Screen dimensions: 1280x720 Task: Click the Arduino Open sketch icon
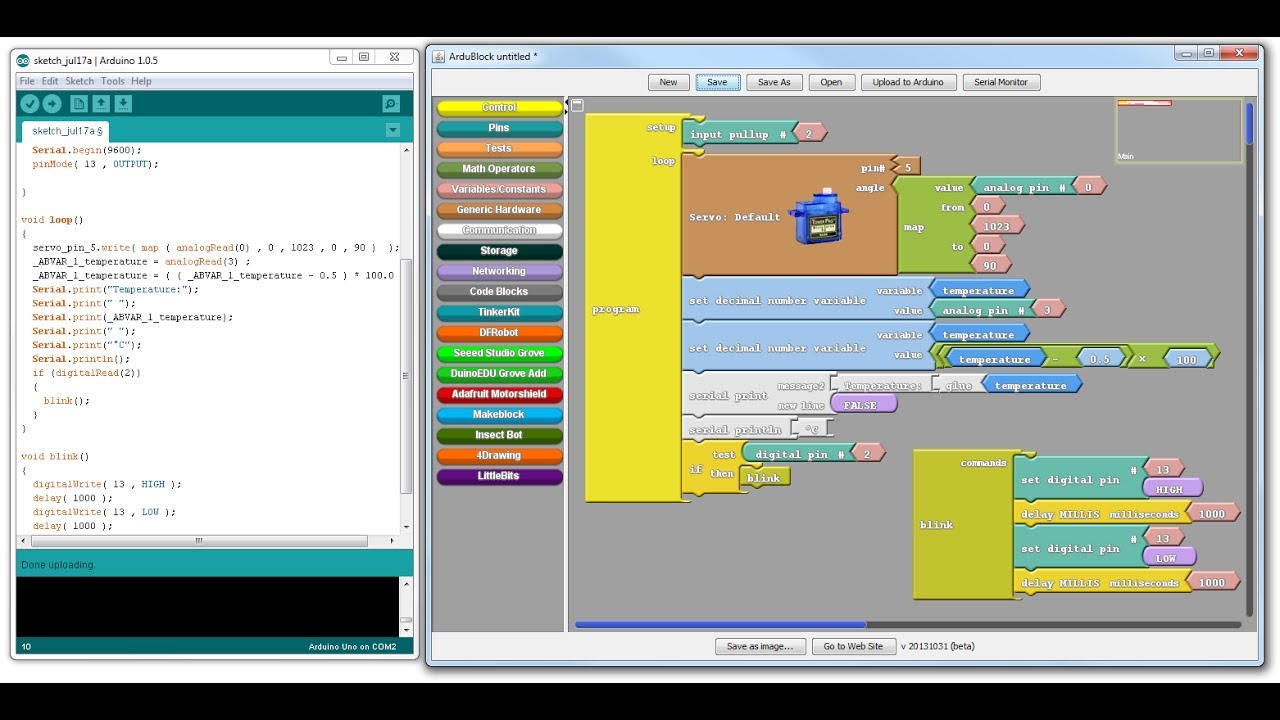pyautogui.click(x=101, y=103)
